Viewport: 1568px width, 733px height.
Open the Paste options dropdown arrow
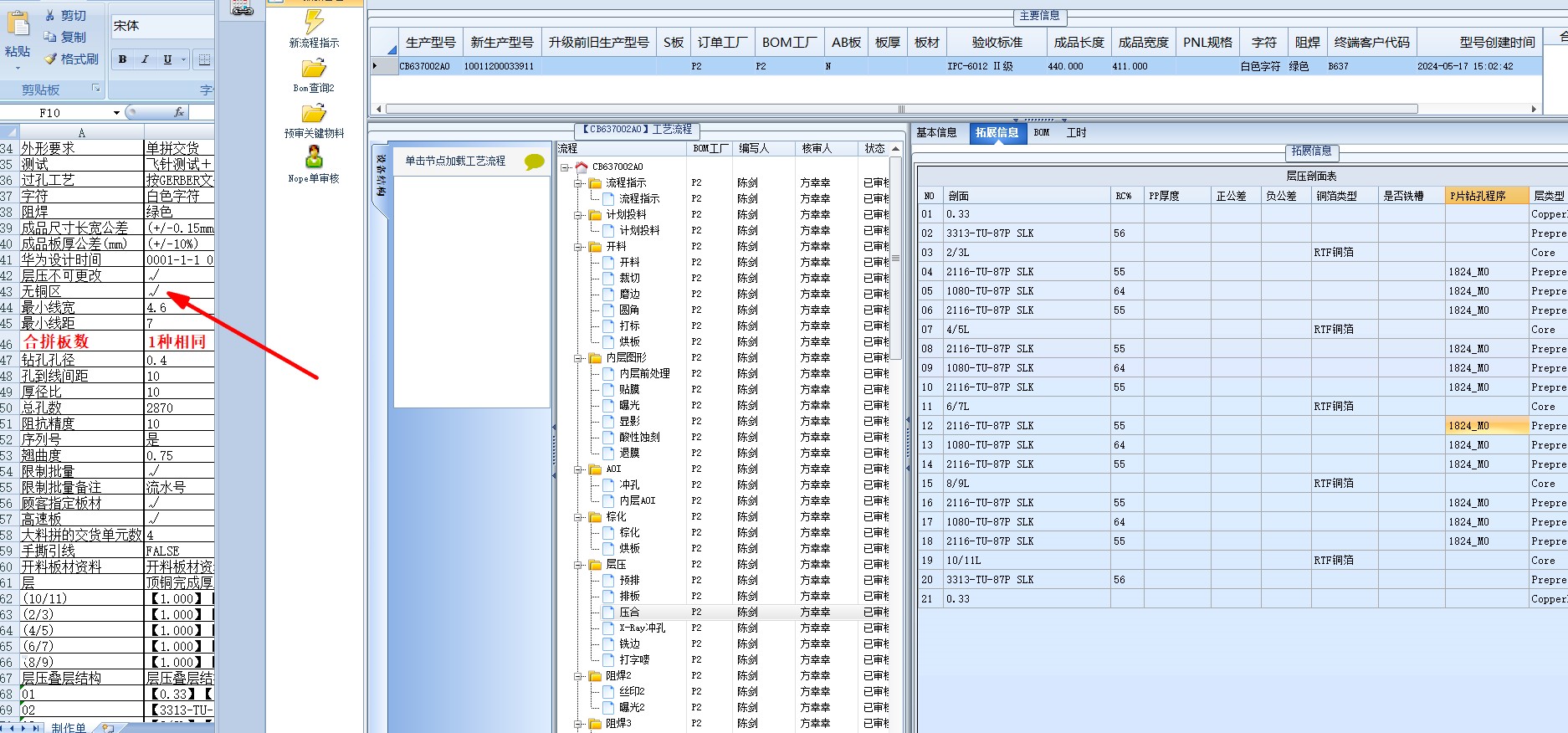[18, 67]
